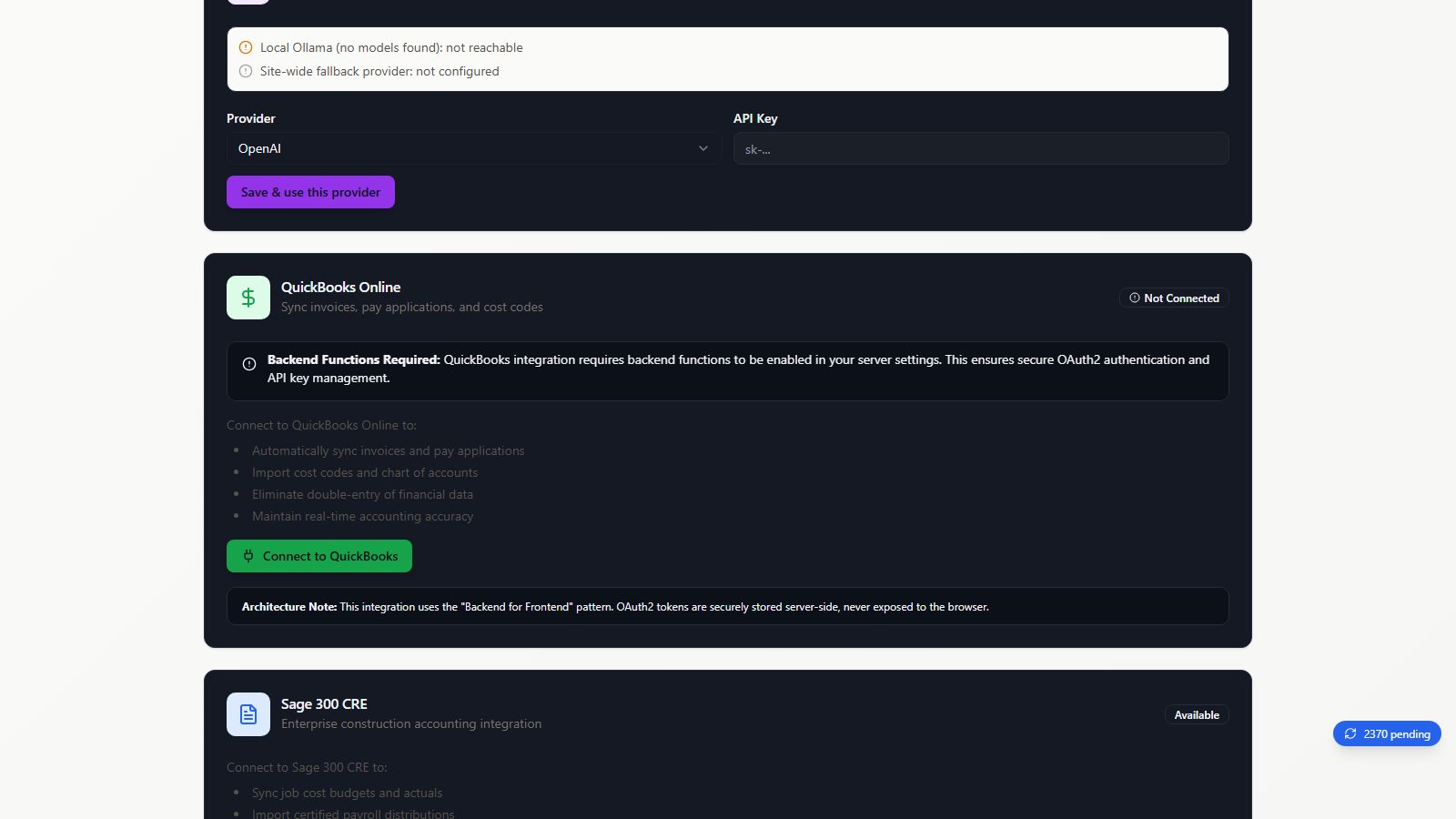Click the Architecture Note text
Viewport: 1456px width, 819px height.
click(615, 606)
